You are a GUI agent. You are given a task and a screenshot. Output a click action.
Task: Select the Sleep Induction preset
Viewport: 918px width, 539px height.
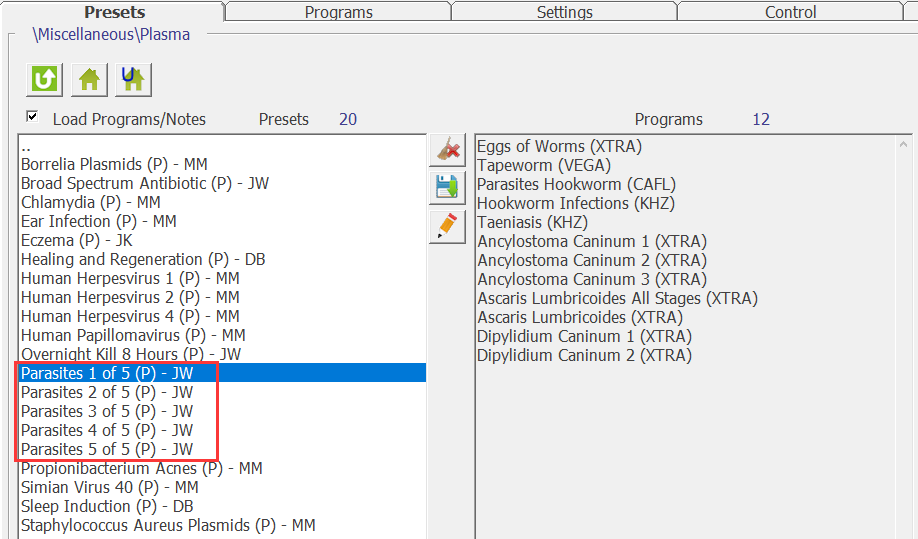(x=107, y=507)
